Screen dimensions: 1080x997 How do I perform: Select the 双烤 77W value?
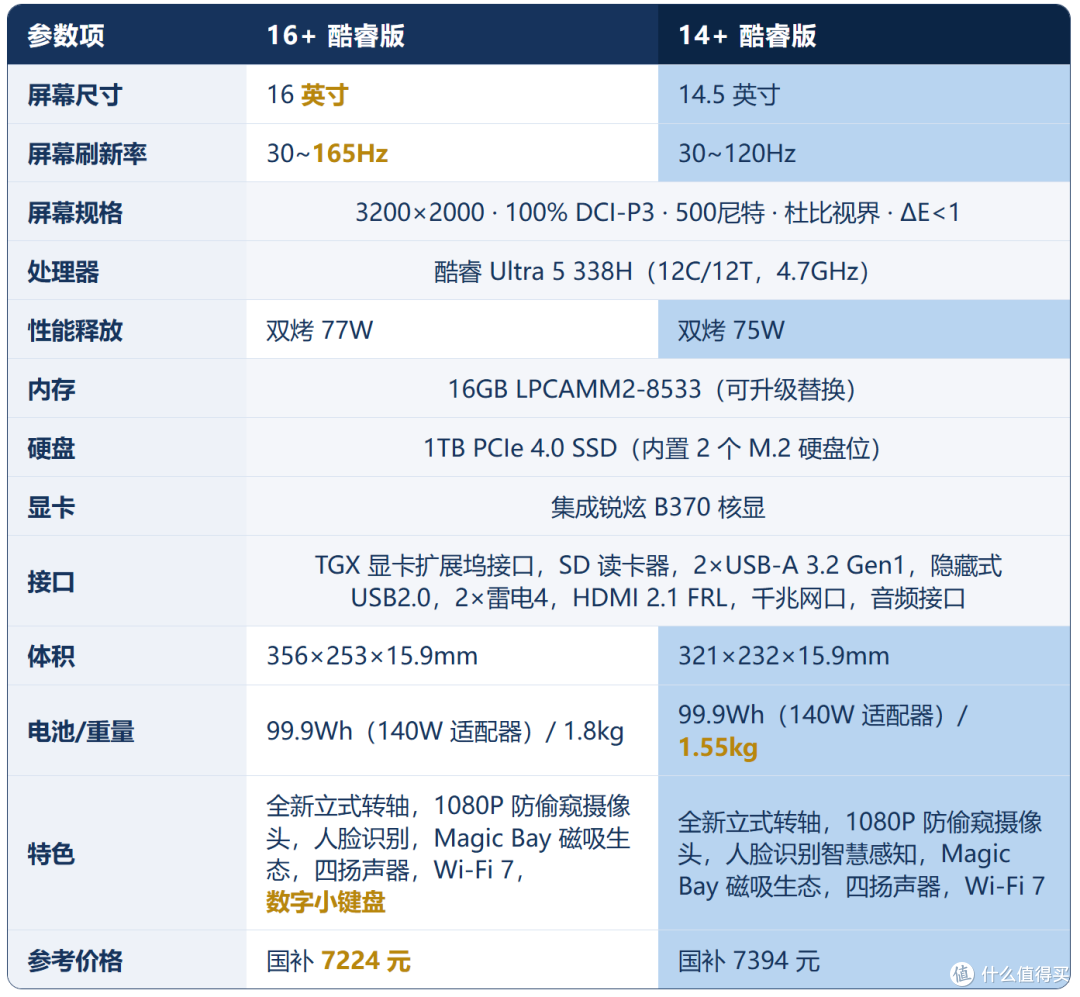(320, 331)
